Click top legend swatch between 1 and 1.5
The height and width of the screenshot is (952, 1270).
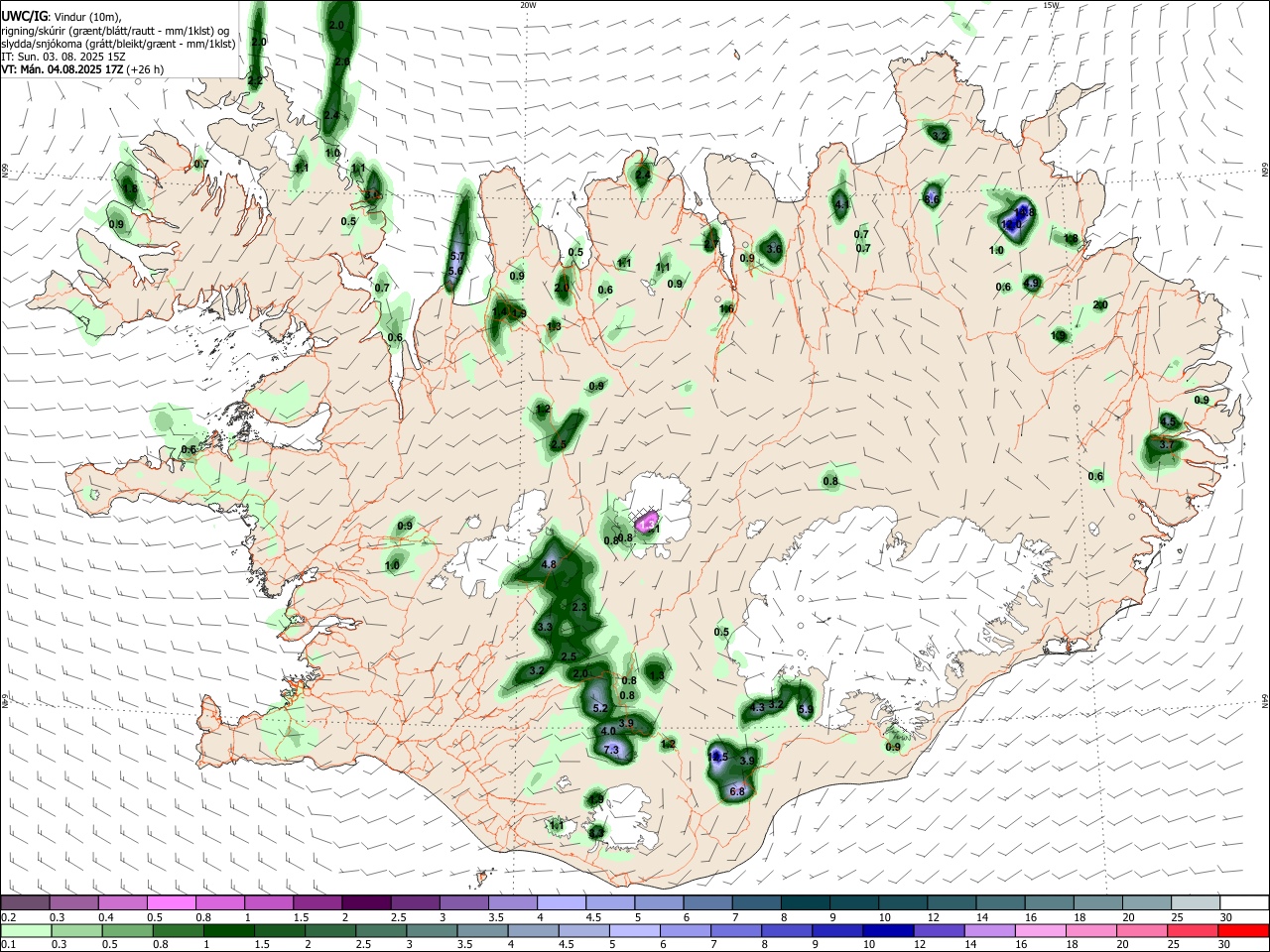(269, 903)
